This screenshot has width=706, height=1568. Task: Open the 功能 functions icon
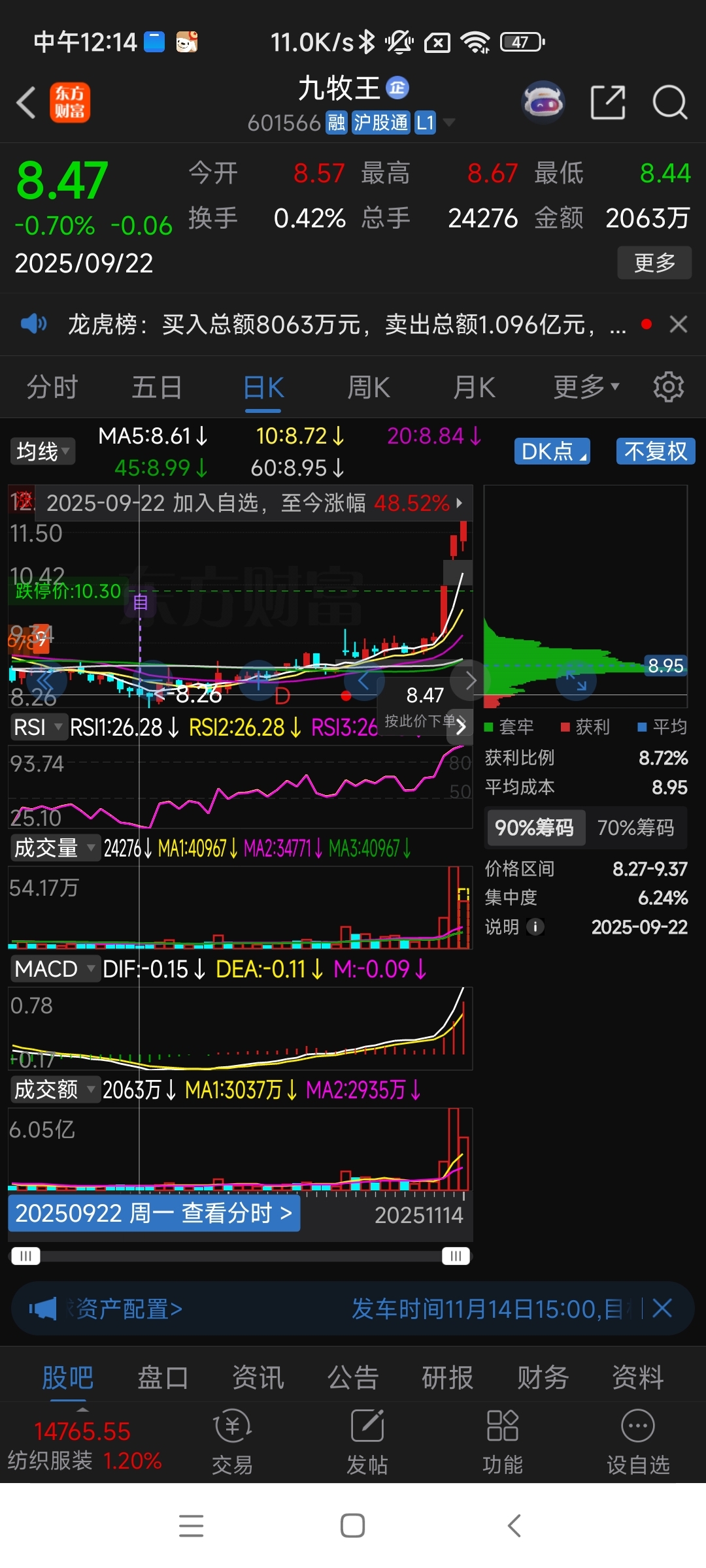[503, 1442]
